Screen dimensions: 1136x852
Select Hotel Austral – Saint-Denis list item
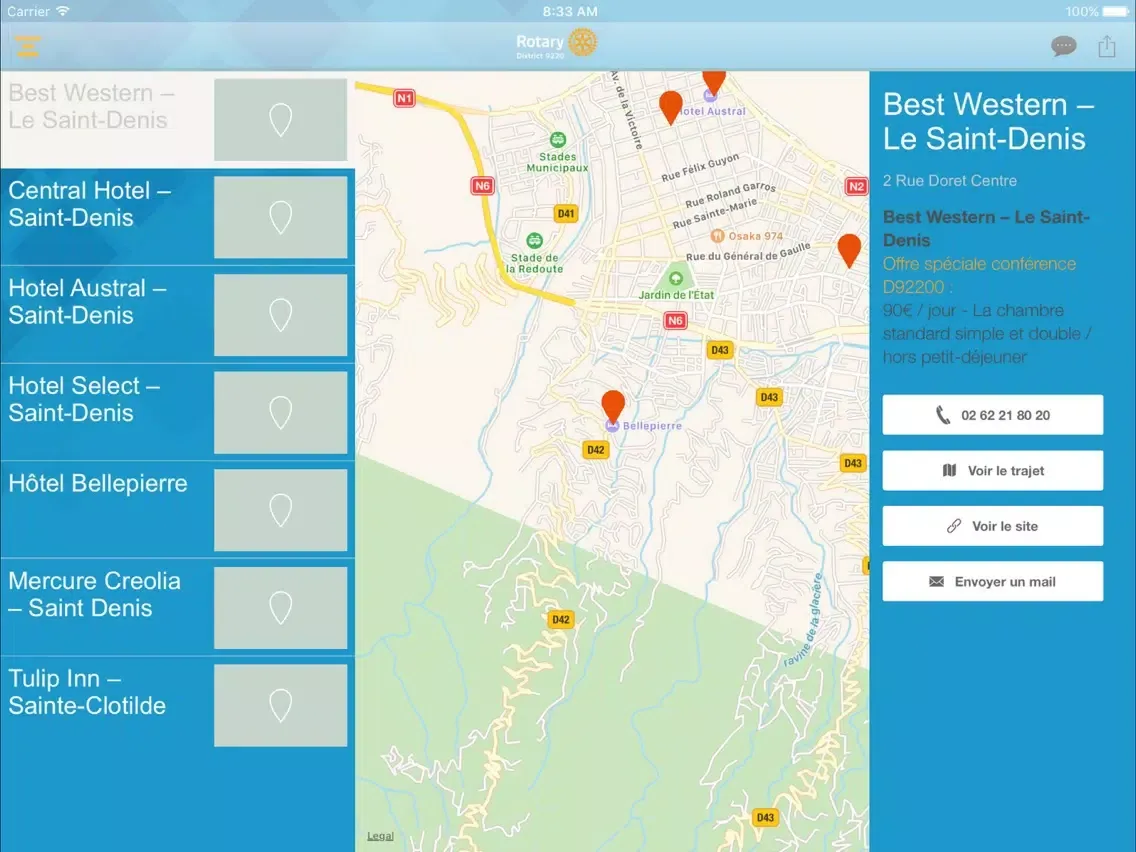[178, 314]
